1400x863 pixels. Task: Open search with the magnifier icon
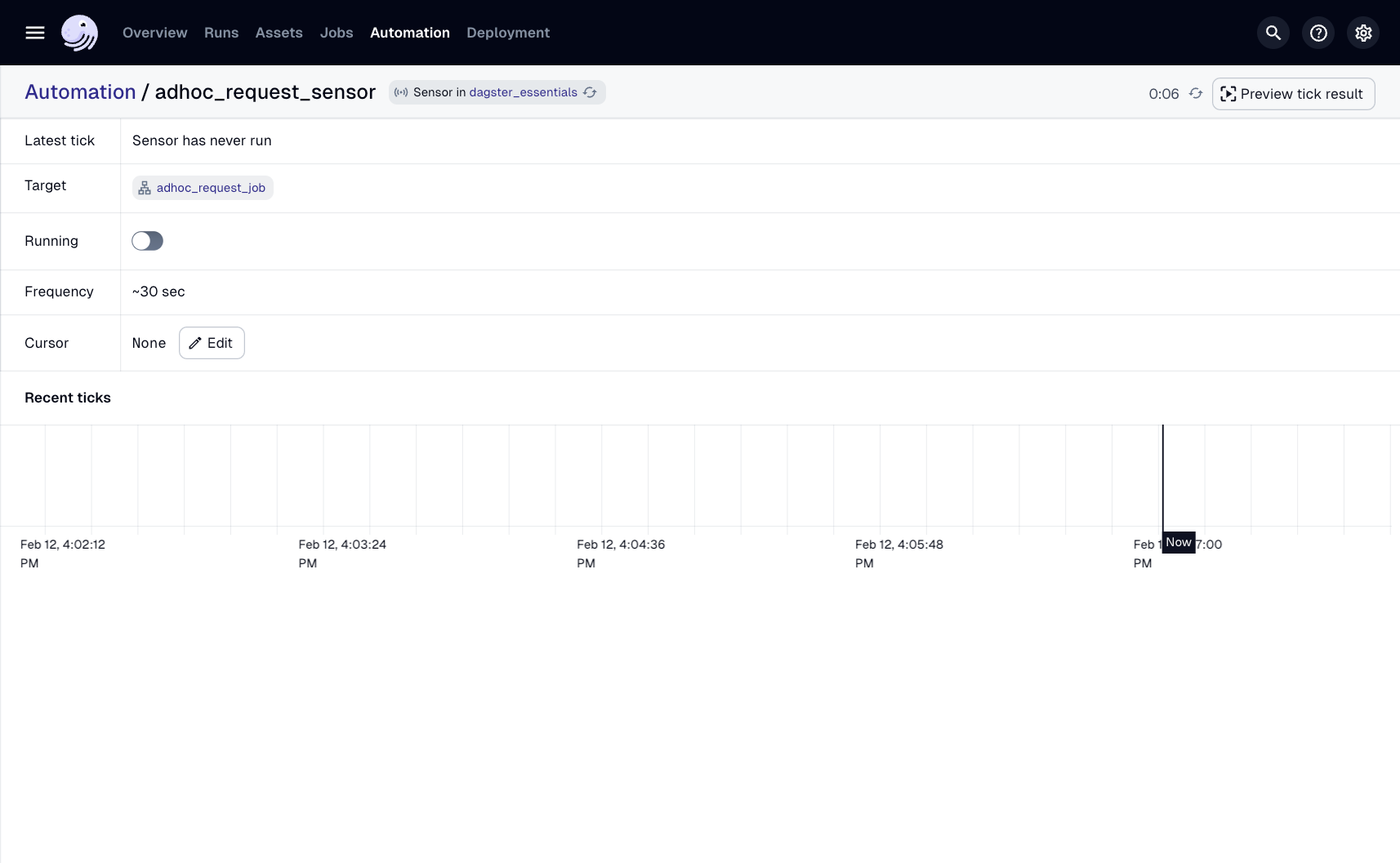pyautogui.click(x=1273, y=33)
